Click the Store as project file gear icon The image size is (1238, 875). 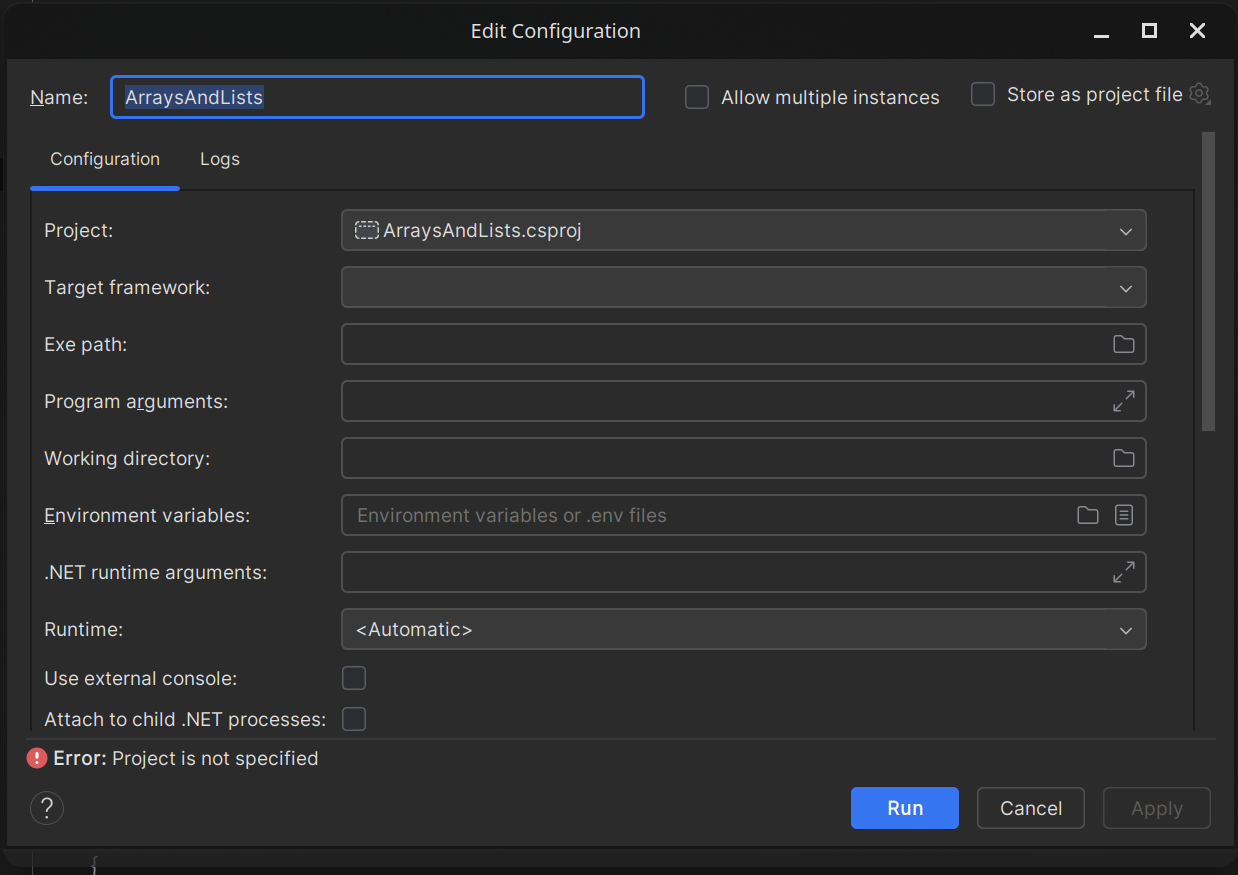[x=1200, y=95]
